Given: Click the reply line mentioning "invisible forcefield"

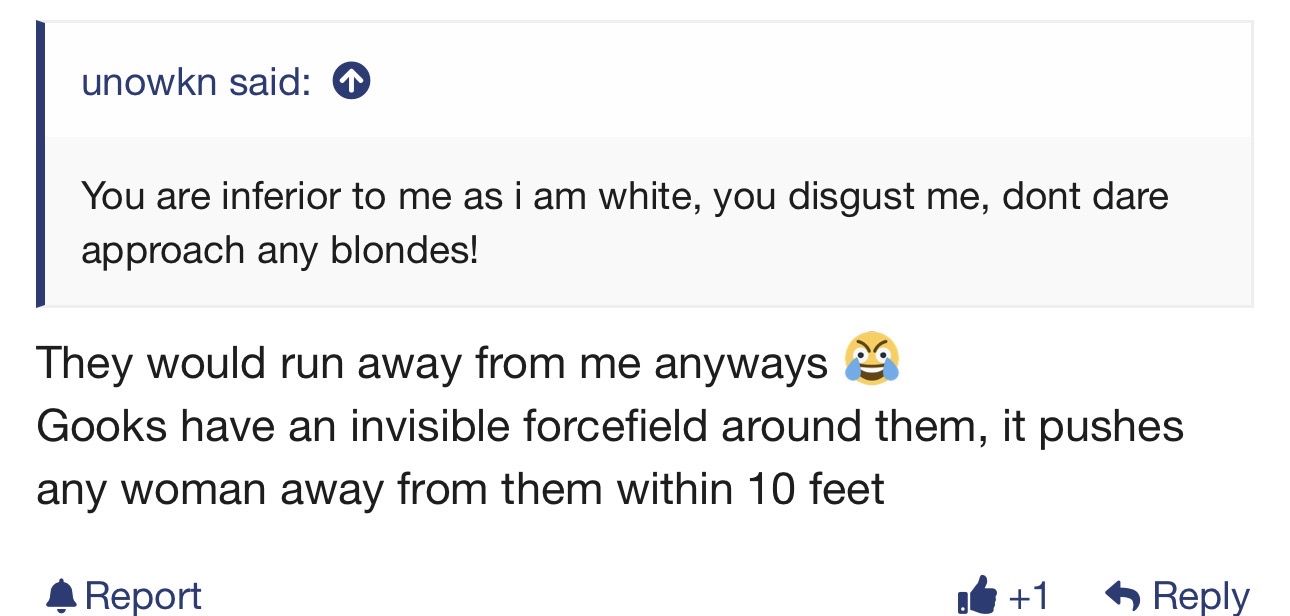Looking at the screenshot, I should pyautogui.click(x=609, y=426).
